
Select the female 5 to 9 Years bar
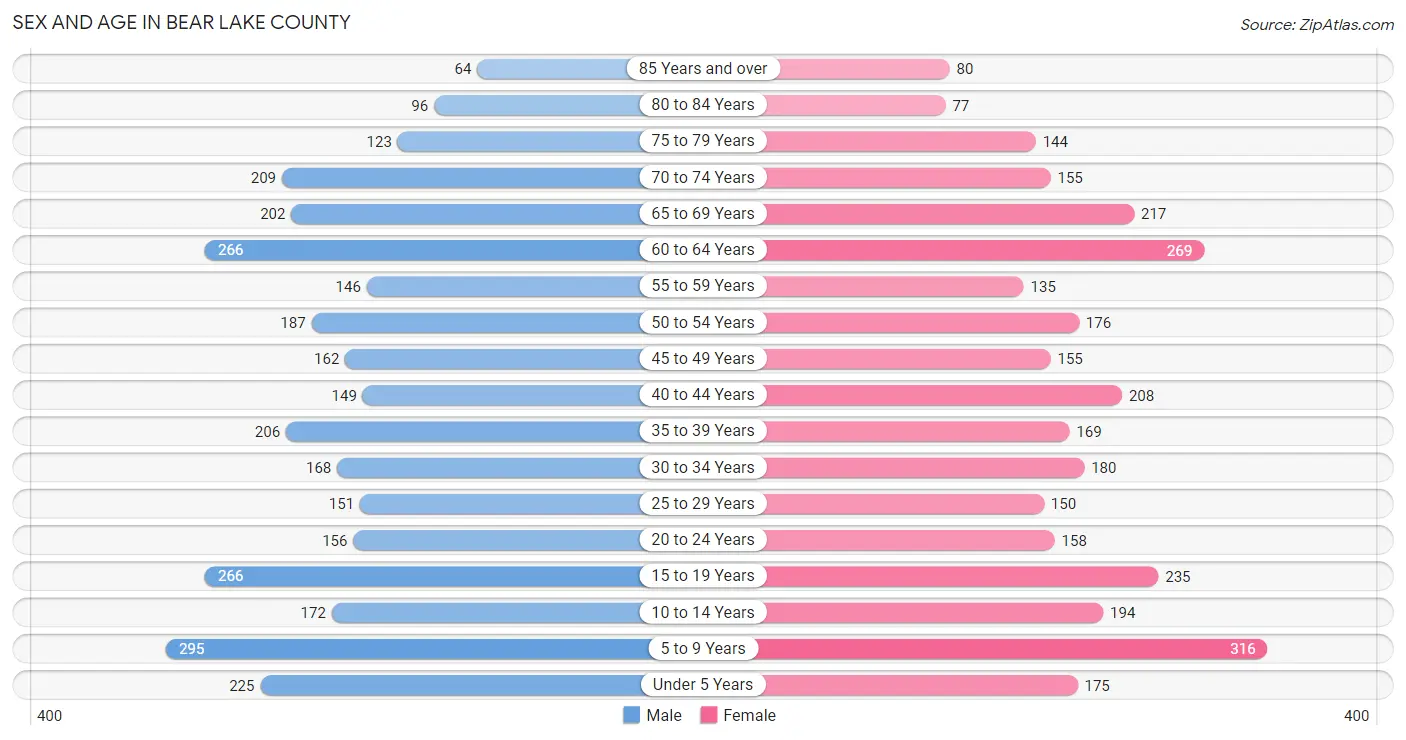coord(1011,649)
